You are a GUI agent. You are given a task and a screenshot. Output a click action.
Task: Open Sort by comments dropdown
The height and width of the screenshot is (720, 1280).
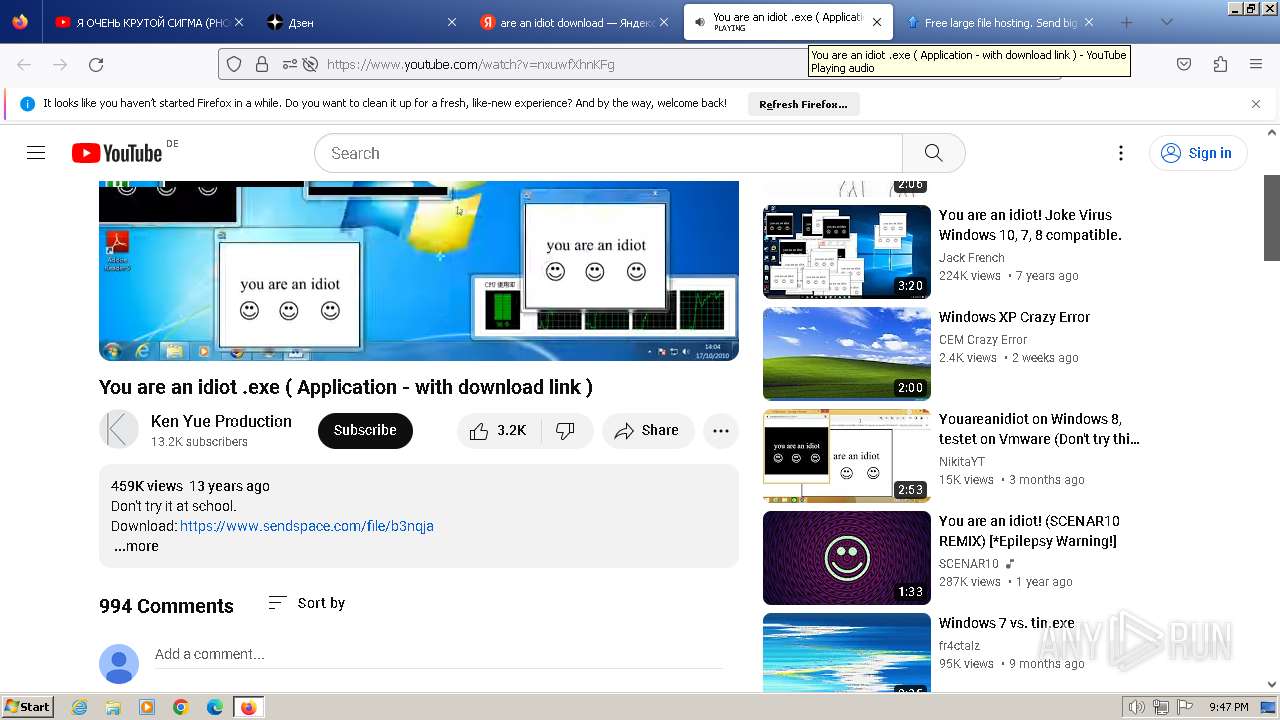coord(307,603)
